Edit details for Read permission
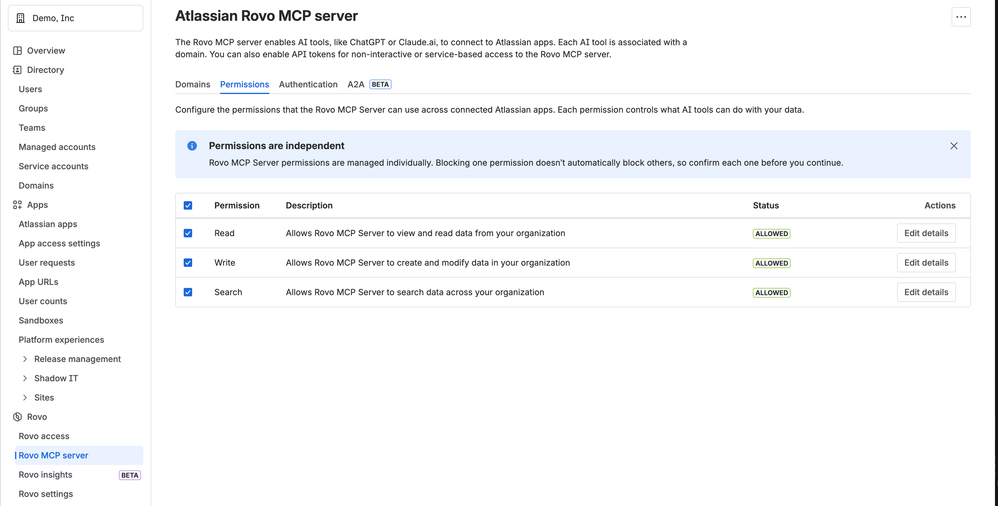 pyautogui.click(x=926, y=234)
